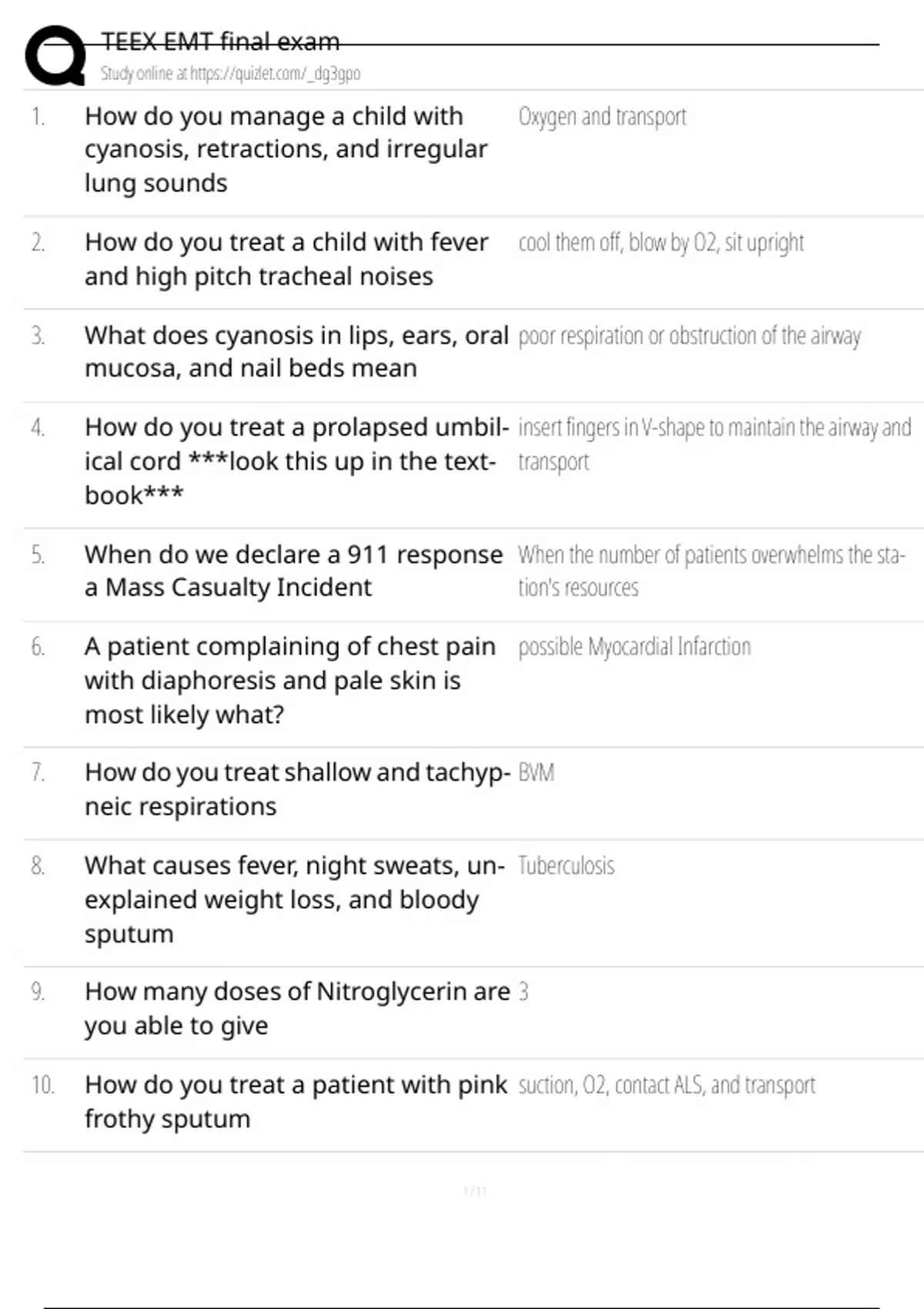Click the page number indicator 1/11
The height and width of the screenshot is (1309, 924).
click(x=474, y=1192)
